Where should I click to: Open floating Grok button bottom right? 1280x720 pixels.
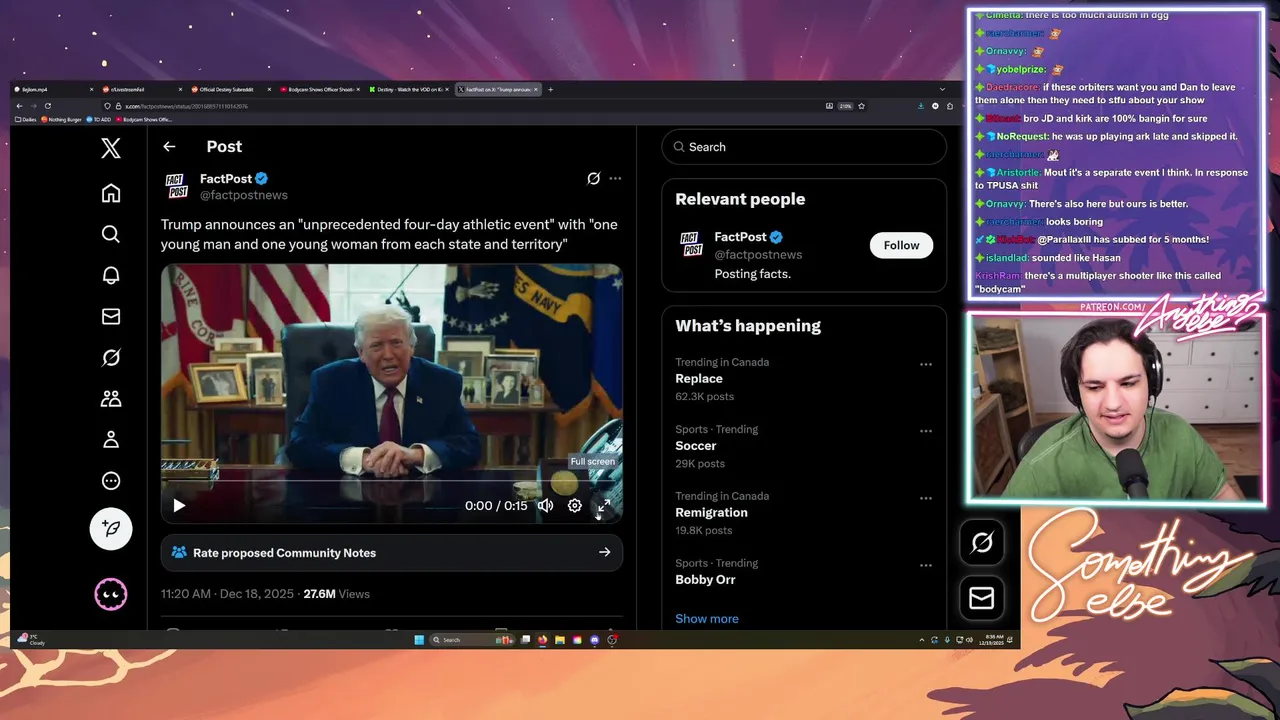pos(982,542)
